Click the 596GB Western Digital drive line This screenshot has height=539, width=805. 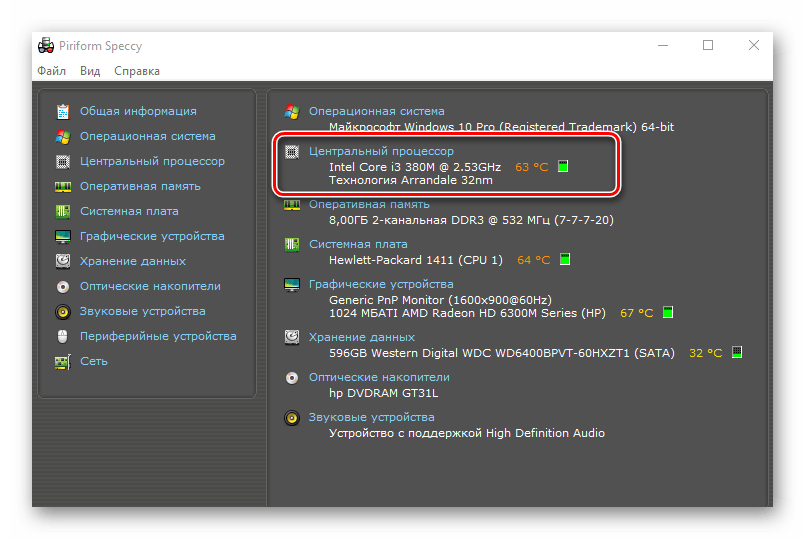pyautogui.click(x=502, y=353)
